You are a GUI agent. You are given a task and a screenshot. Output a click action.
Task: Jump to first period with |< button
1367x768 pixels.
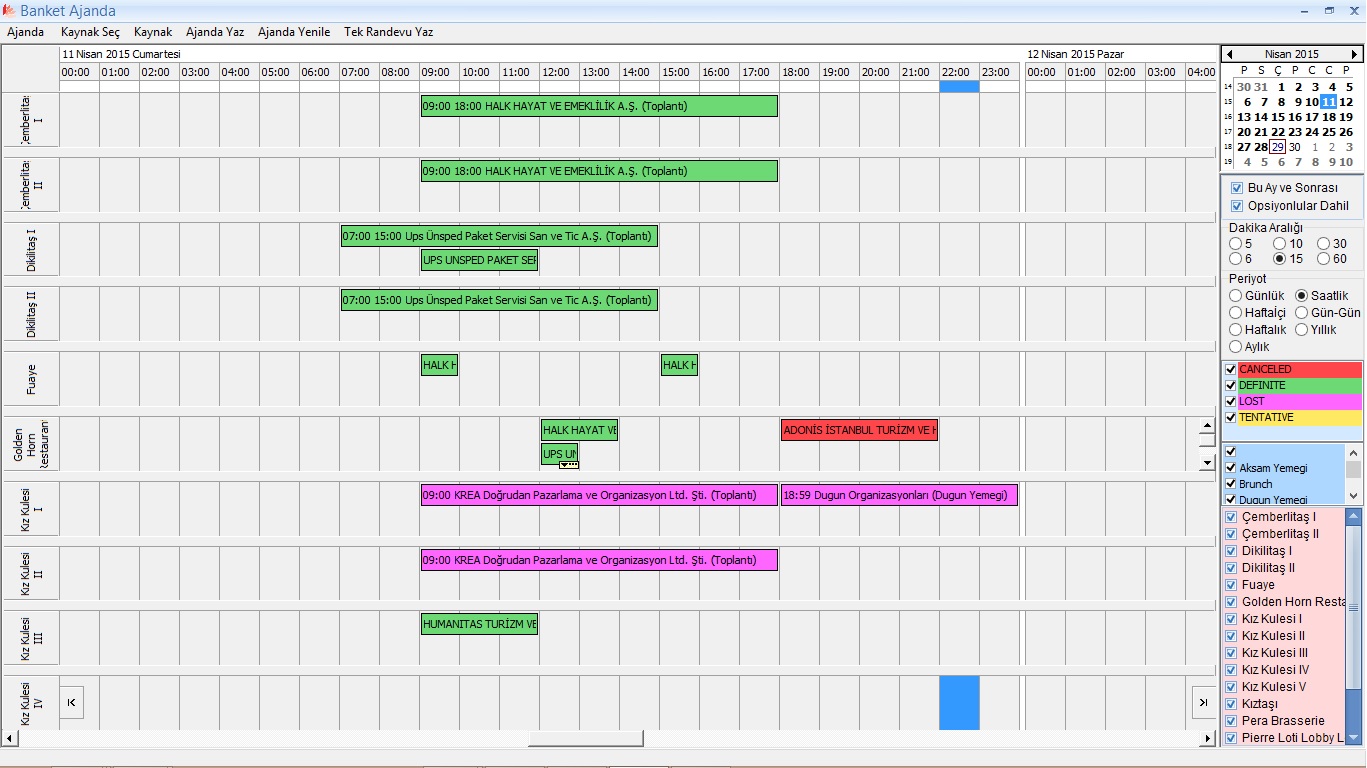[x=71, y=702]
